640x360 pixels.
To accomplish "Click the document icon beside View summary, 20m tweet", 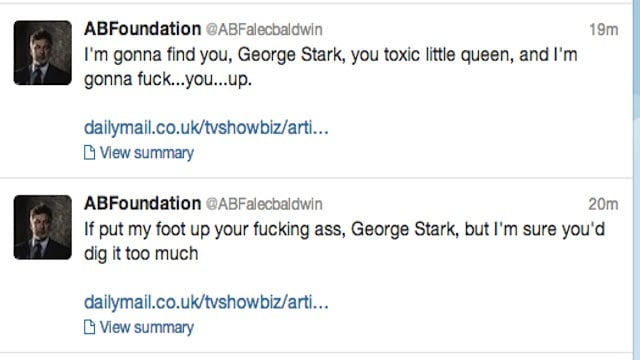I will 89,327.
